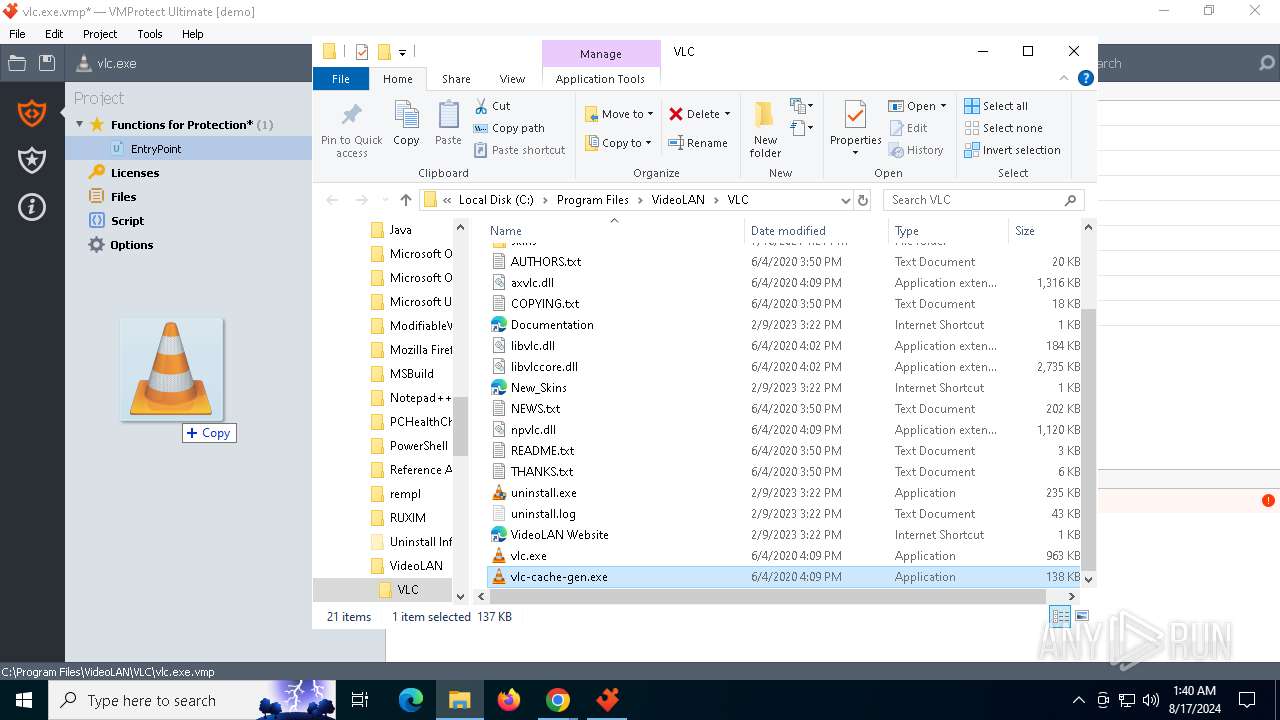Refresh the VLC folder view
1280x720 pixels.
(863, 200)
